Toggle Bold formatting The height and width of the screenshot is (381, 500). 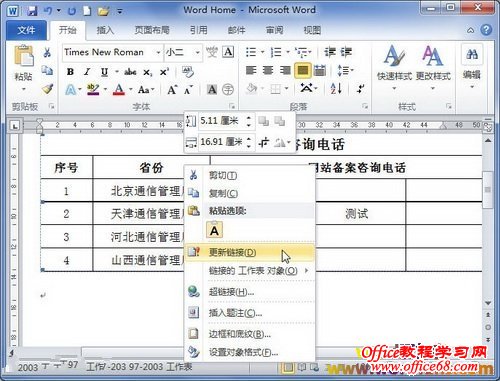70,72
